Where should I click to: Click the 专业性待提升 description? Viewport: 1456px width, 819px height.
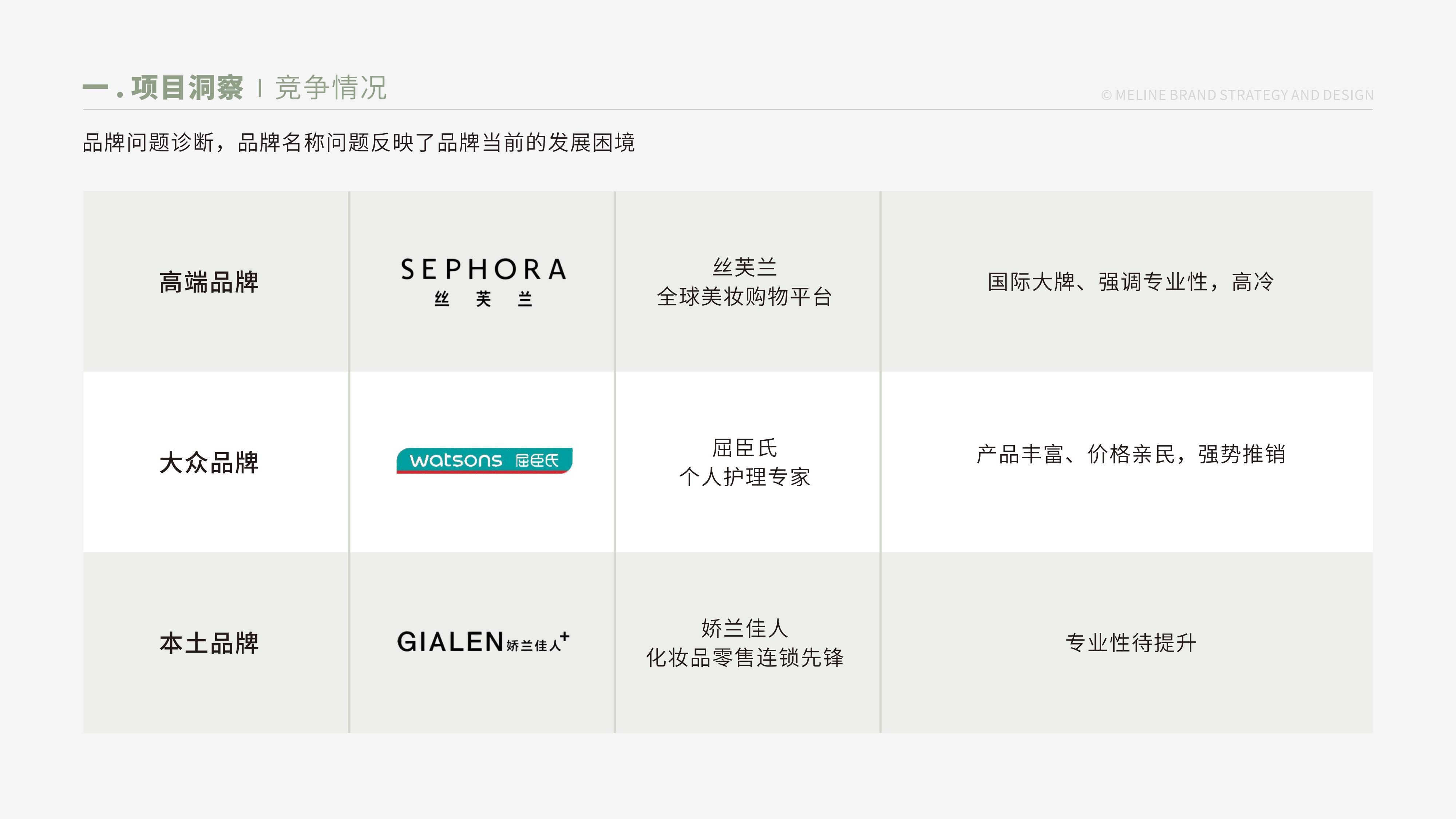tap(1131, 643)
